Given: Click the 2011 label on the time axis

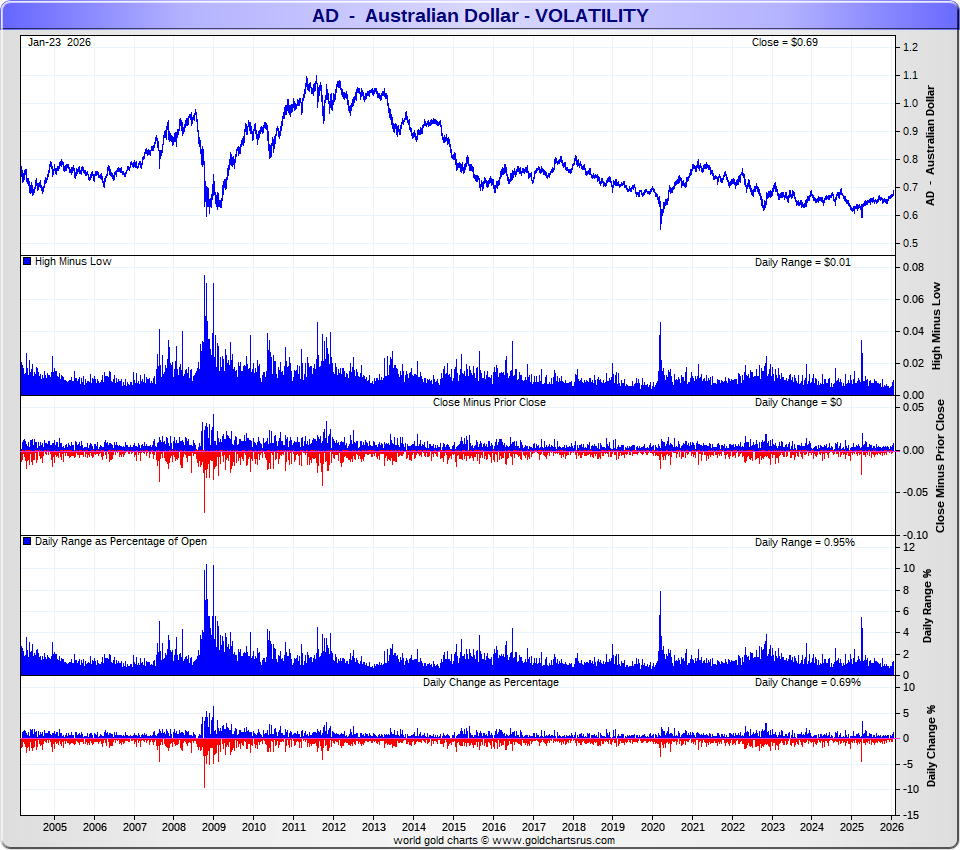Looking at the screenshot, I should coord(294,827).
